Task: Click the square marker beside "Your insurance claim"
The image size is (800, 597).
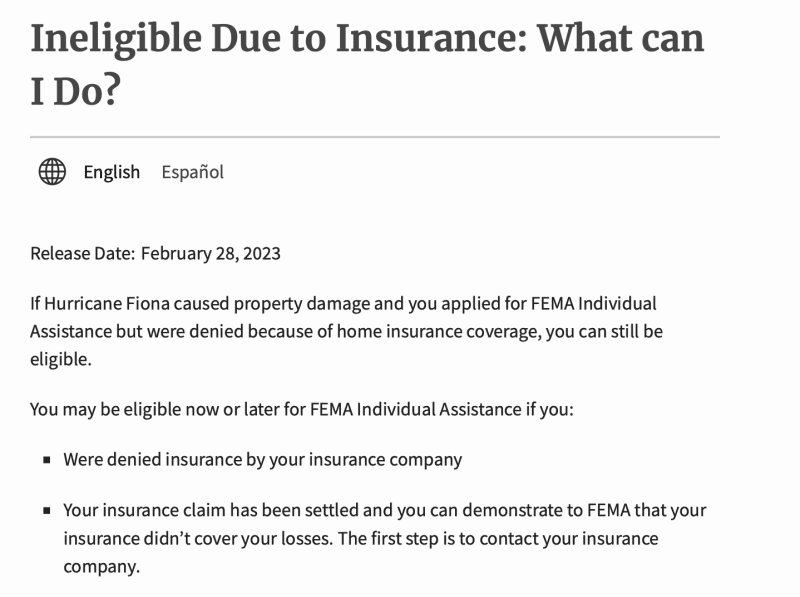Action: [47, 511]
